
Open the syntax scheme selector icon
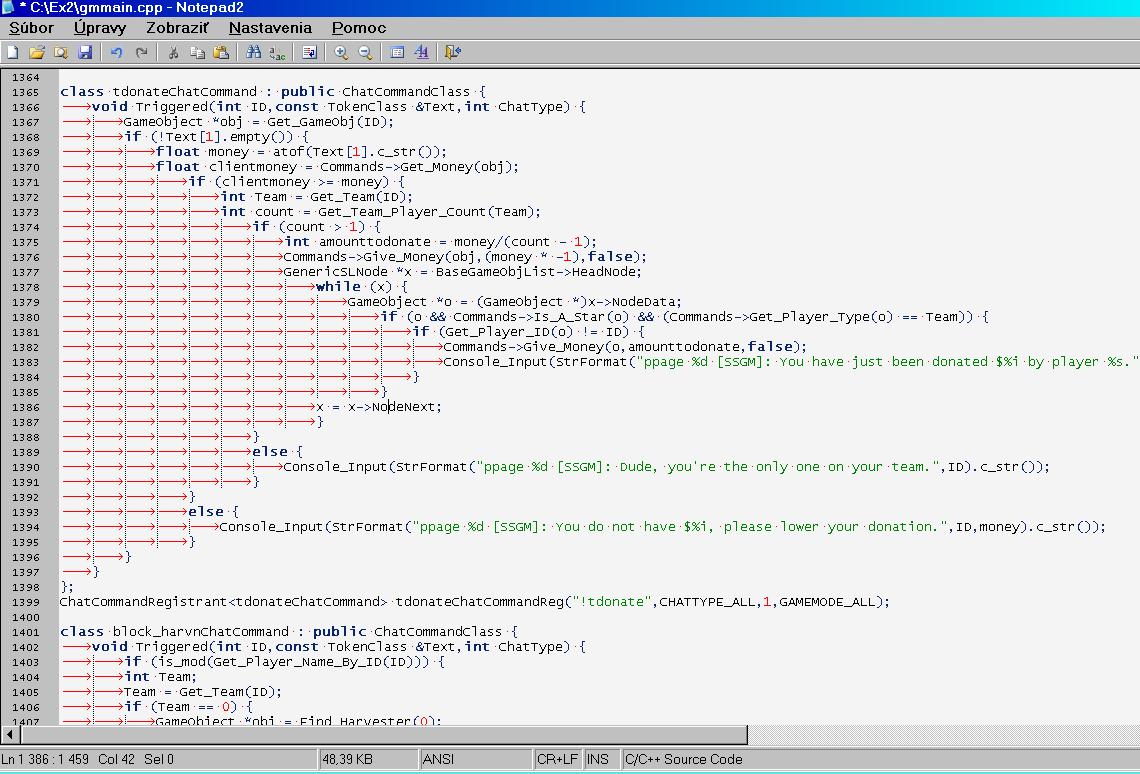click(397, 52)
